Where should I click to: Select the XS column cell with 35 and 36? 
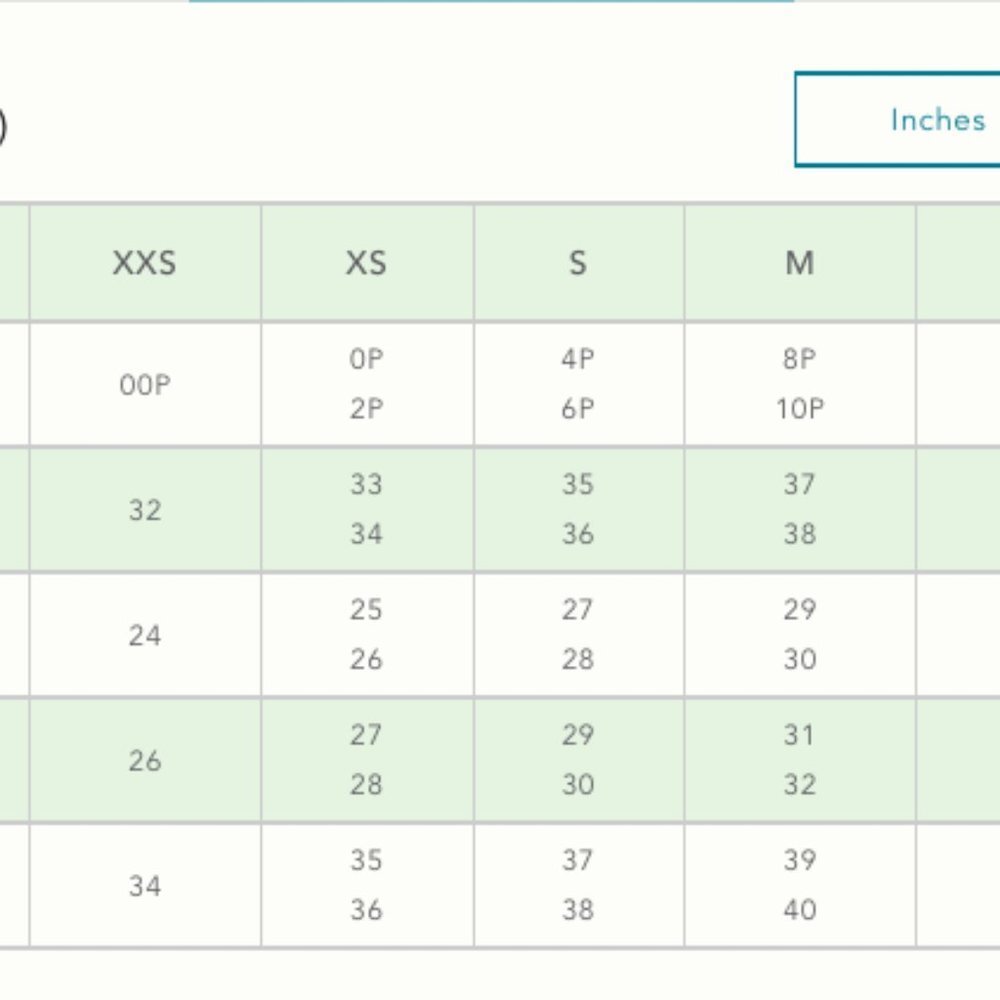pos(366,885)
